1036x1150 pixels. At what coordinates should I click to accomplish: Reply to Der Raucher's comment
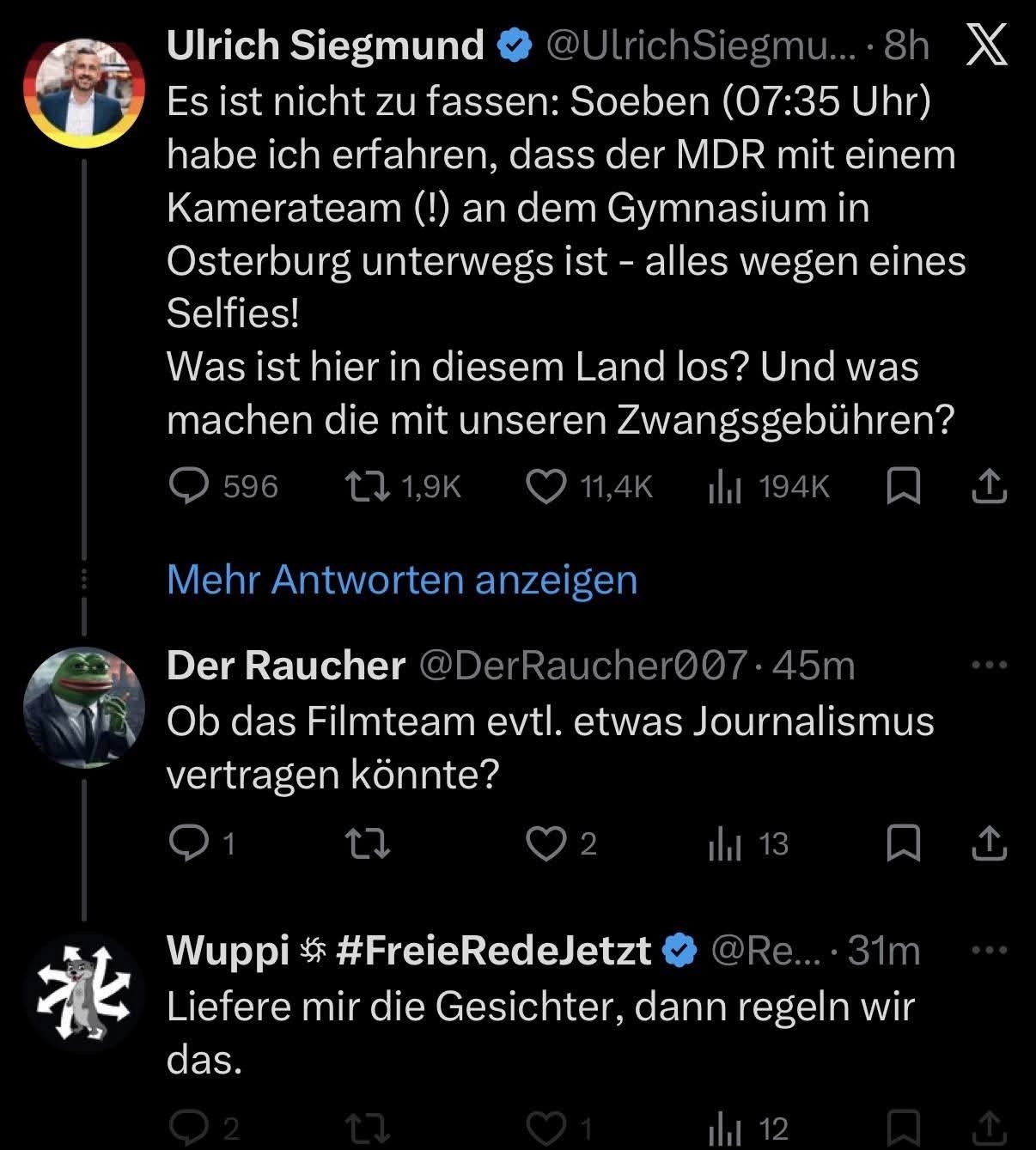coord(186,843)
